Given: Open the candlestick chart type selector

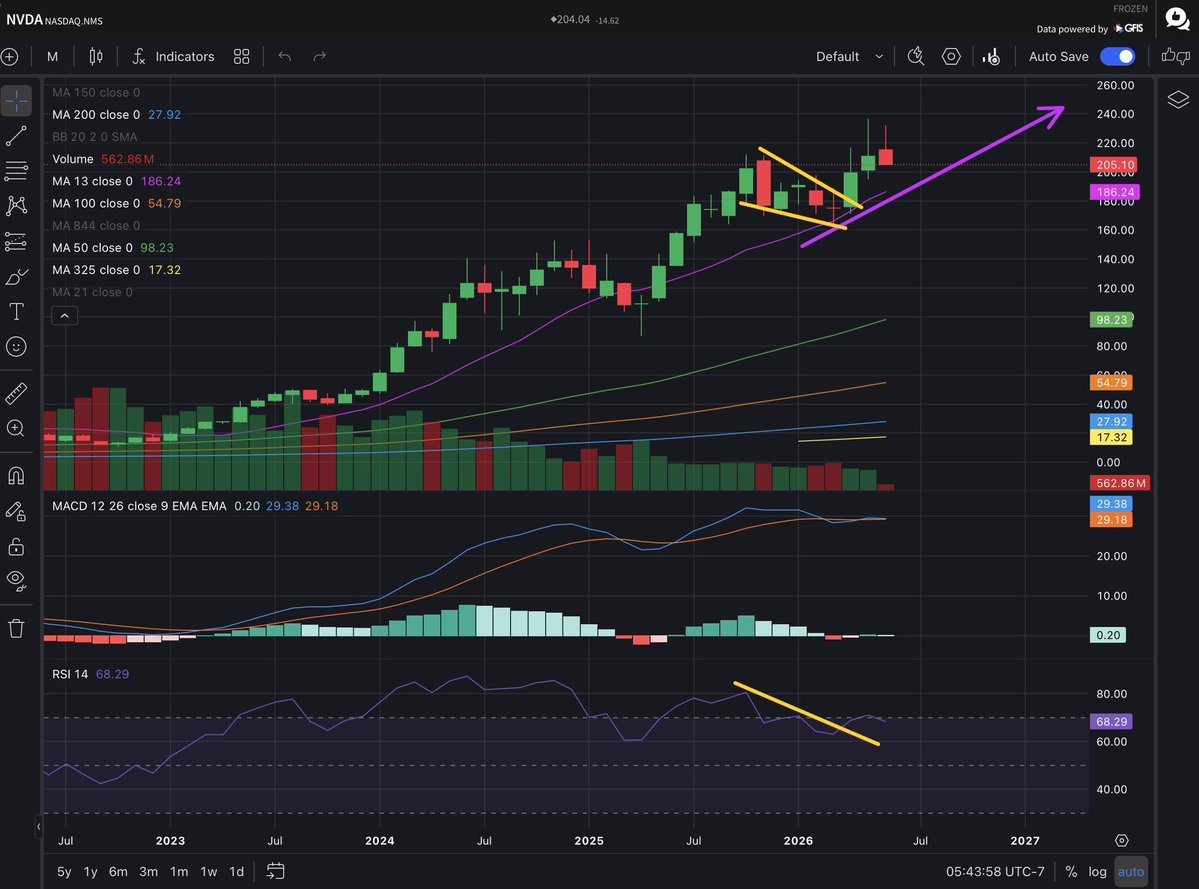Looking at the screenshot, I should tap(96, 57).
